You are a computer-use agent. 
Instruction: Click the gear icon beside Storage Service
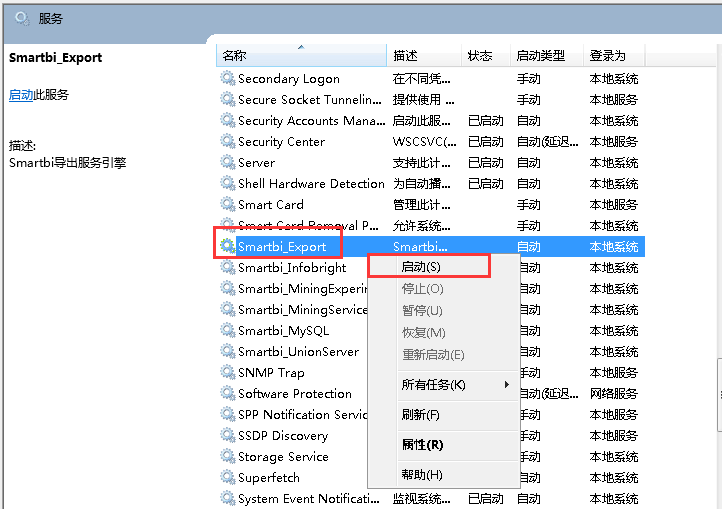(227, 456)
